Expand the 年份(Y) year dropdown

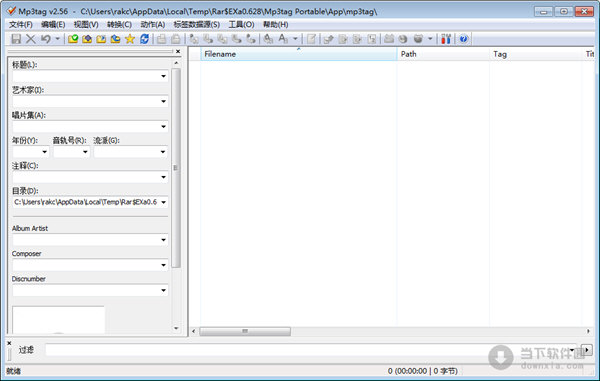44,152
